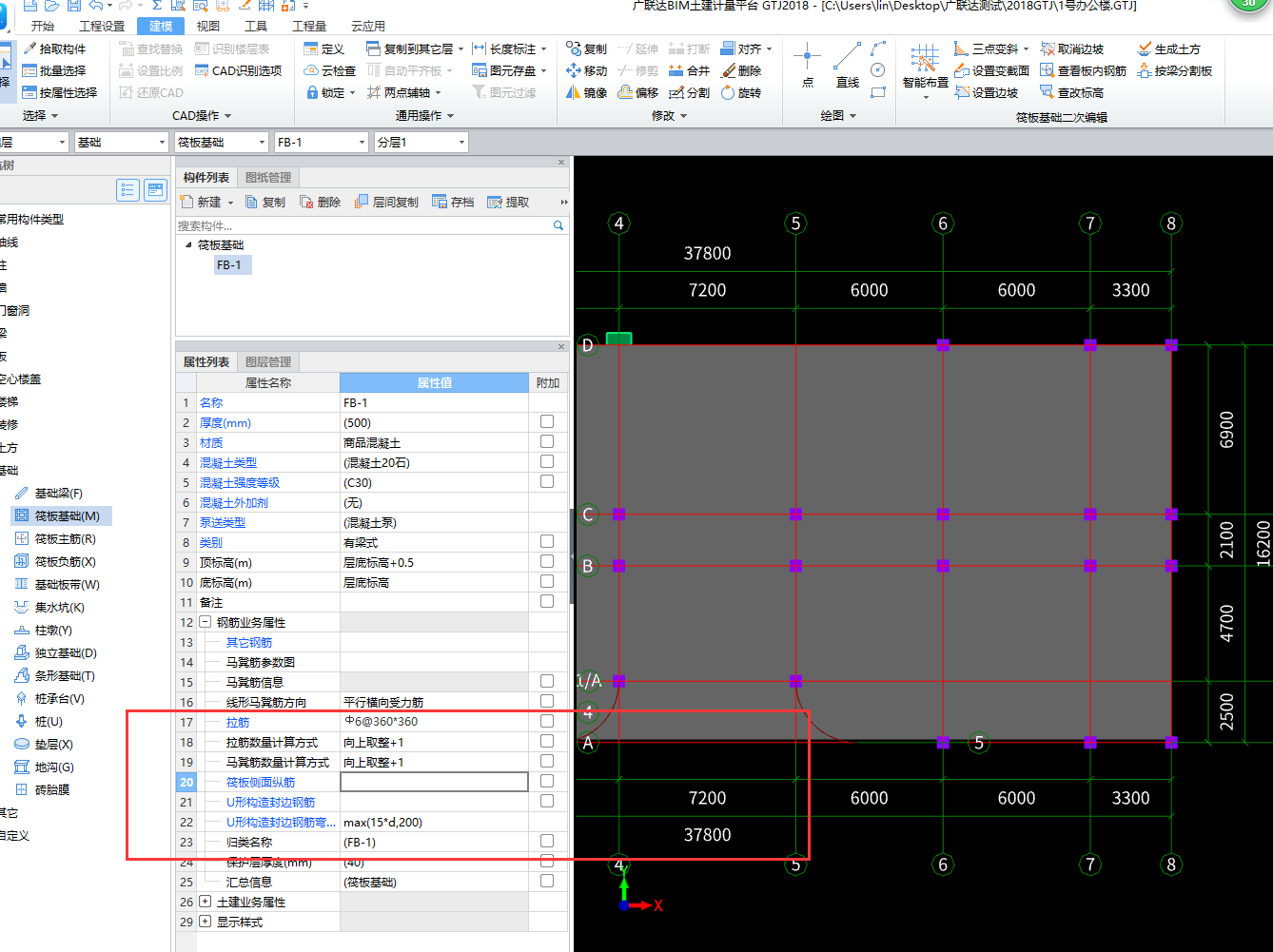Viewport: 1273px width, 952px height.
Task: Click 取消边坡 tool
Action: point(1071,49)
